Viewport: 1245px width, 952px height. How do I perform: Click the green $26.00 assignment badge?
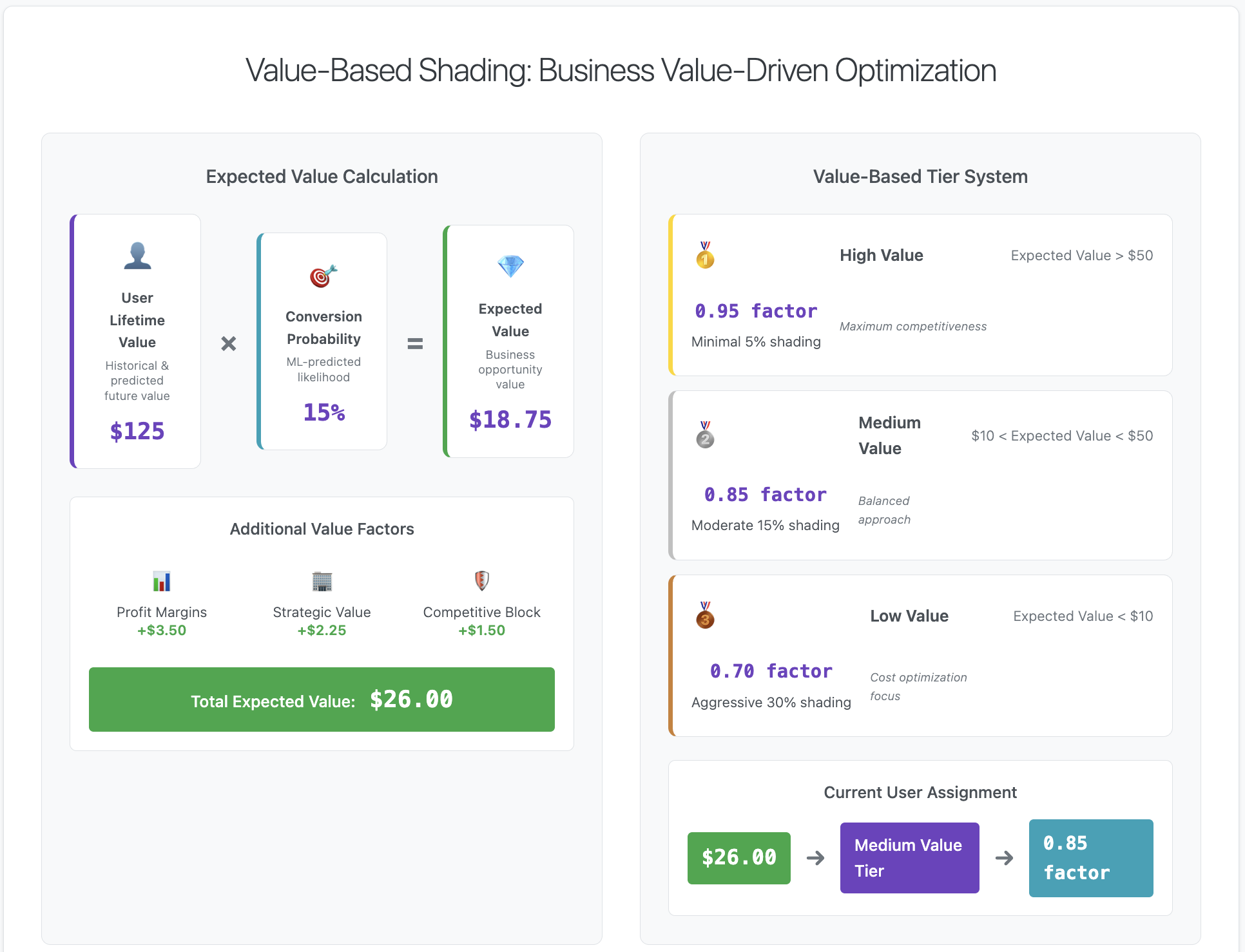point(738,858)
